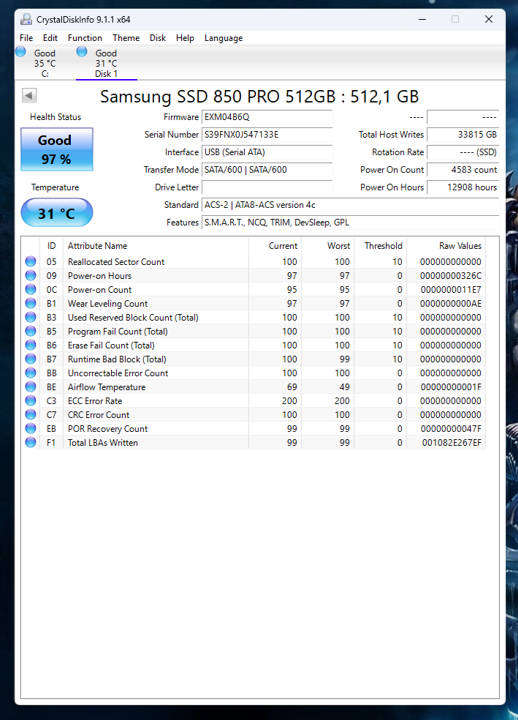Open the Function menu
Screen dimensions: 518x720
(85, 38)
